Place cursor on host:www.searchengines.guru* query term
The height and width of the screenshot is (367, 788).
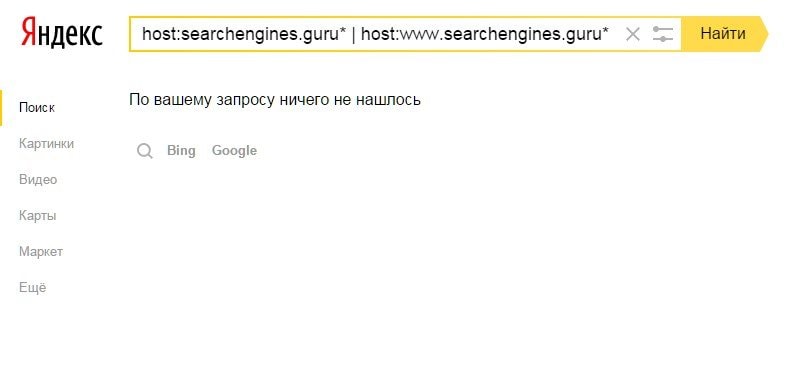[x=485, y=34]
